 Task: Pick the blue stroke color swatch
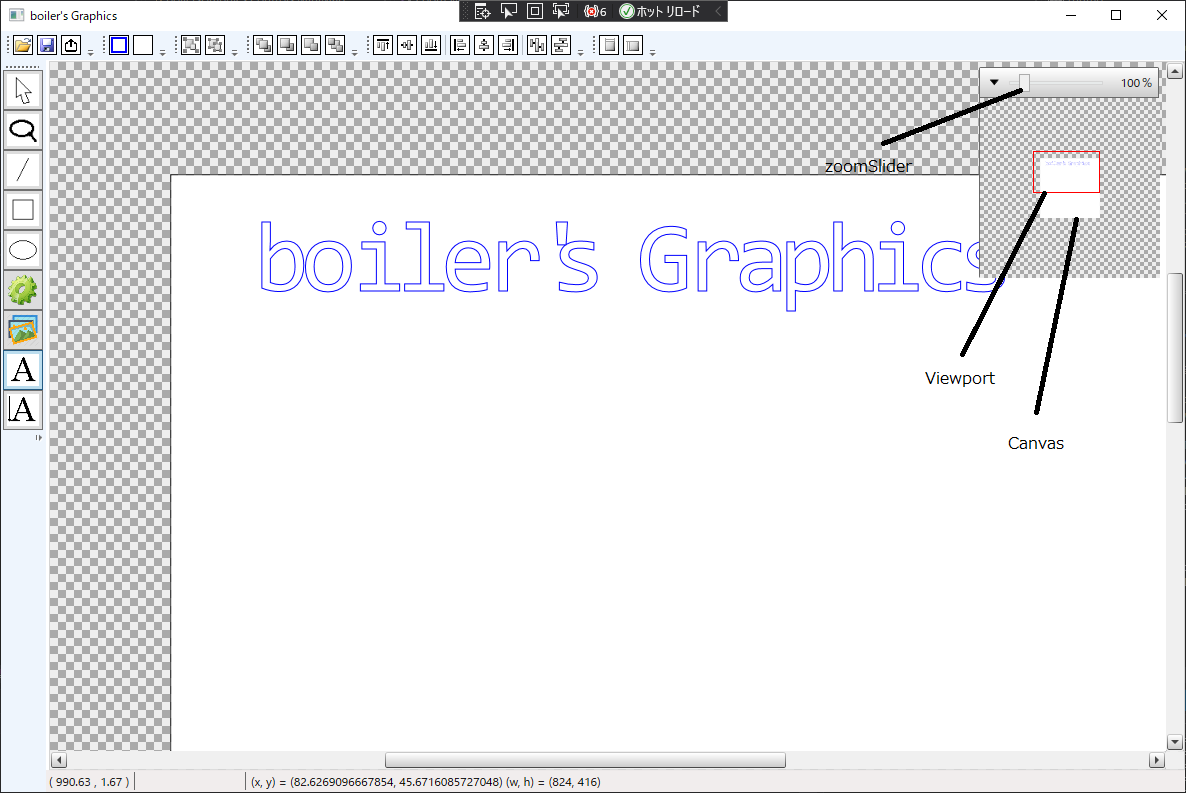(x=119, y=45)
